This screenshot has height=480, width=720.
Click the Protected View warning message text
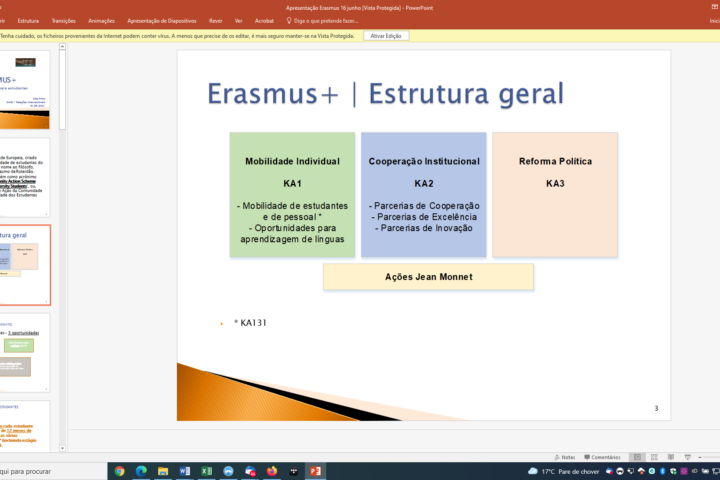[177, 36]
